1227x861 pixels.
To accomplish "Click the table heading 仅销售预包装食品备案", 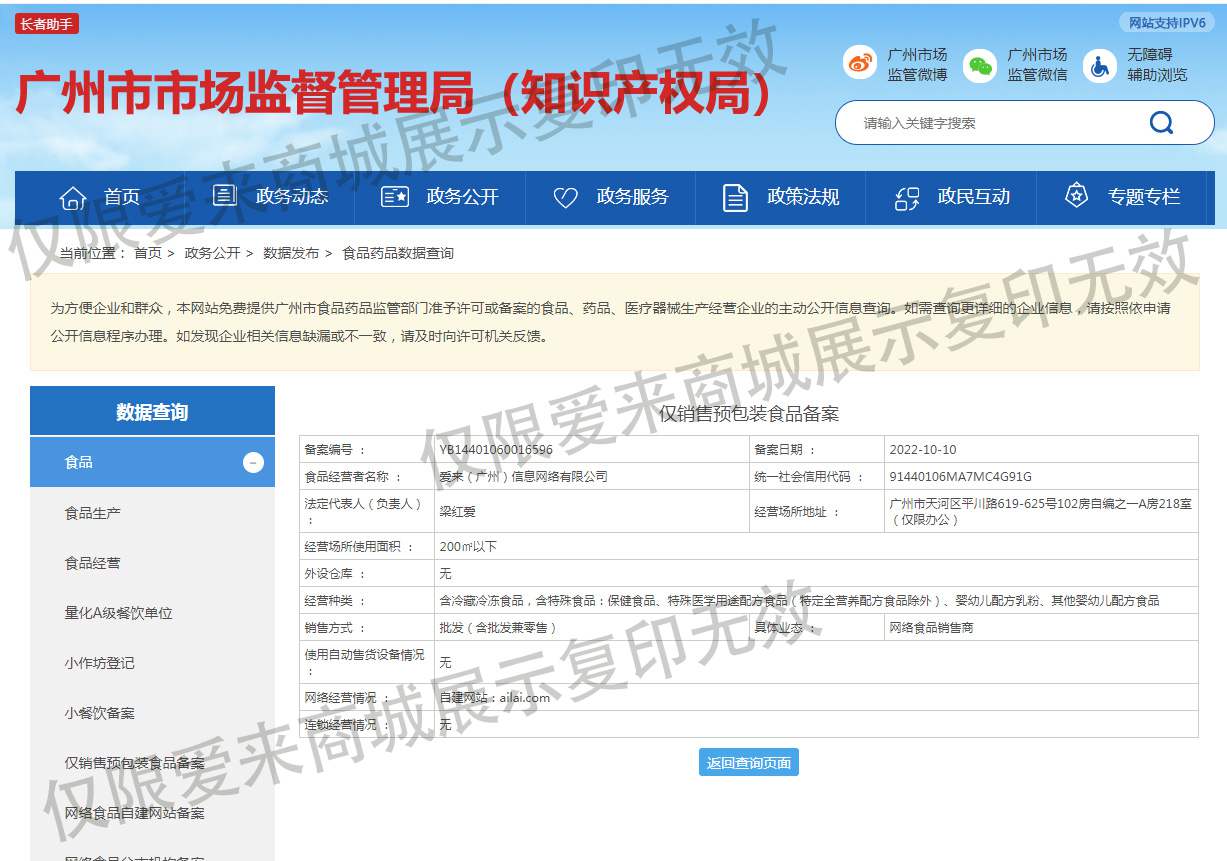I will point(749,414).
